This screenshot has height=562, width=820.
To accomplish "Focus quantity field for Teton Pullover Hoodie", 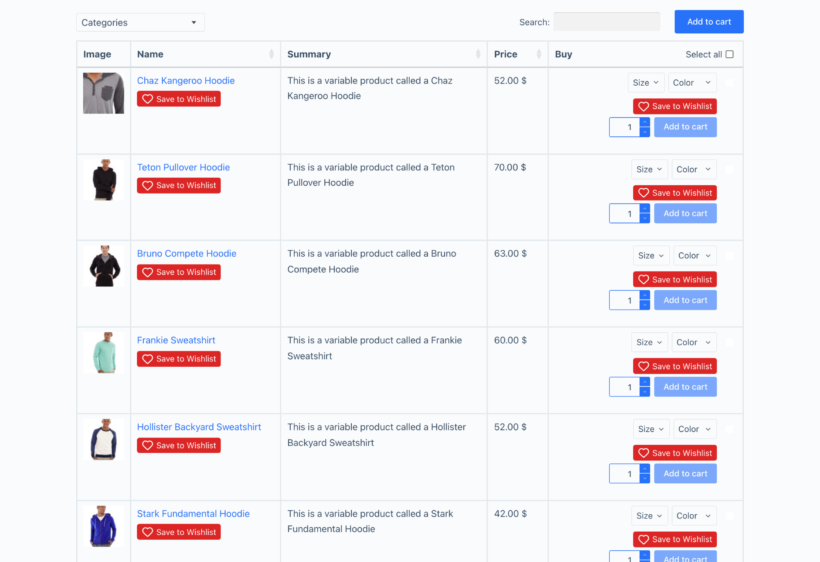I will pos(624,214).
